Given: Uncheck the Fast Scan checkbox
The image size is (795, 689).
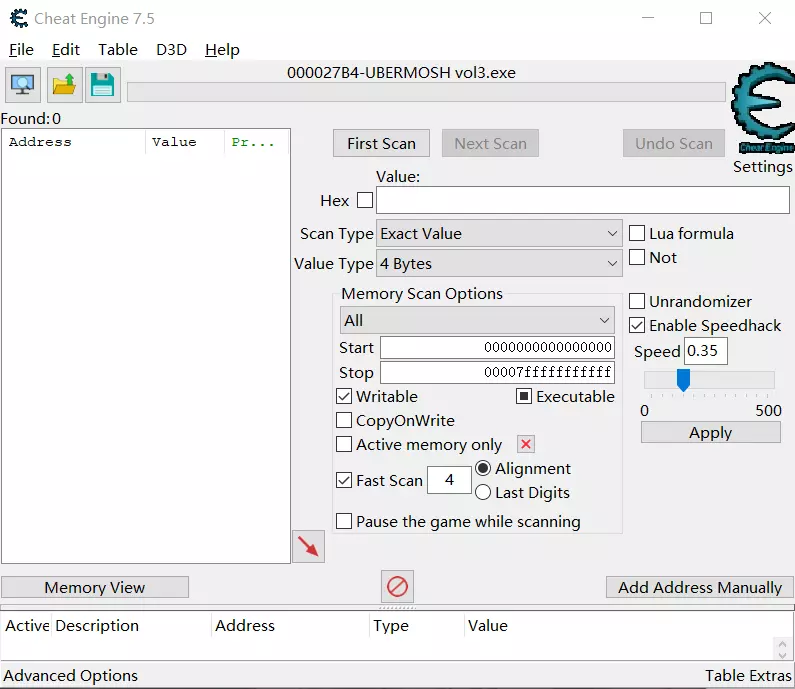Looking at the screenshot, I should [x=344, y=480].
